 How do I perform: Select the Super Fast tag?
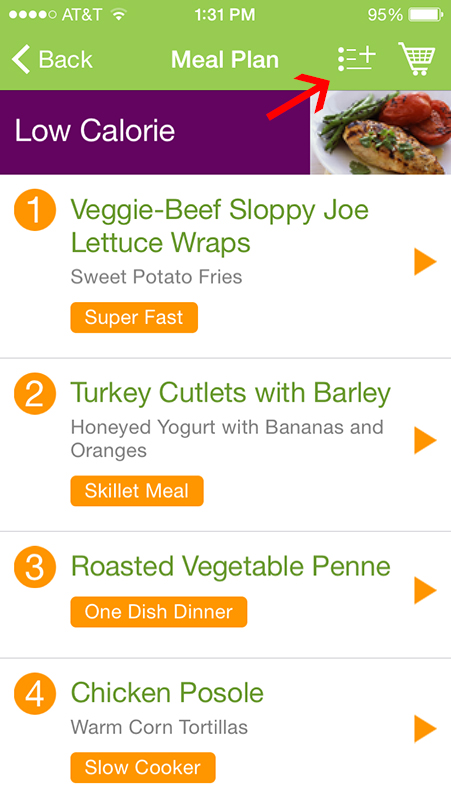[x=134, y=317]
